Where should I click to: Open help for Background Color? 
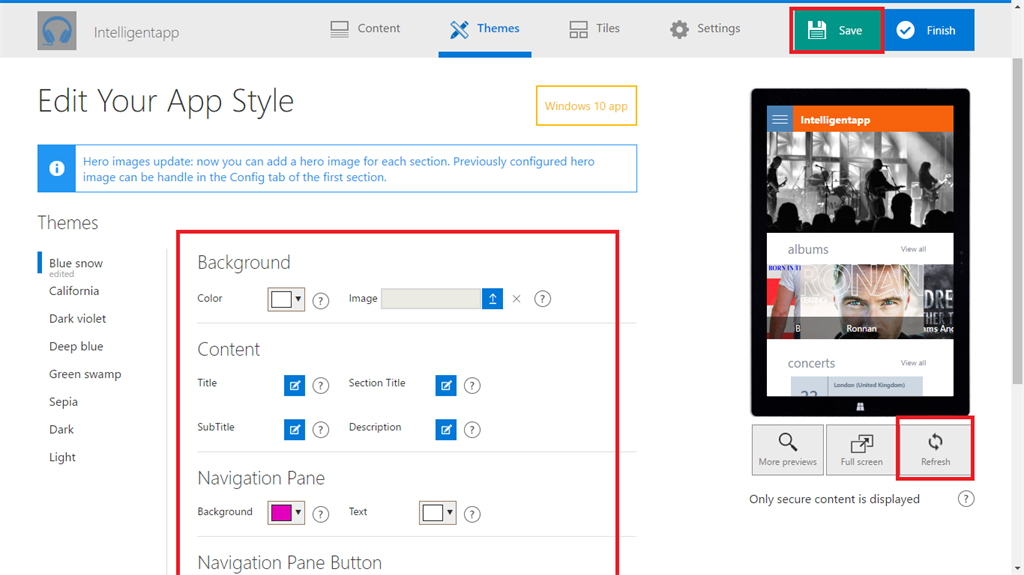[x=321, y=301]
